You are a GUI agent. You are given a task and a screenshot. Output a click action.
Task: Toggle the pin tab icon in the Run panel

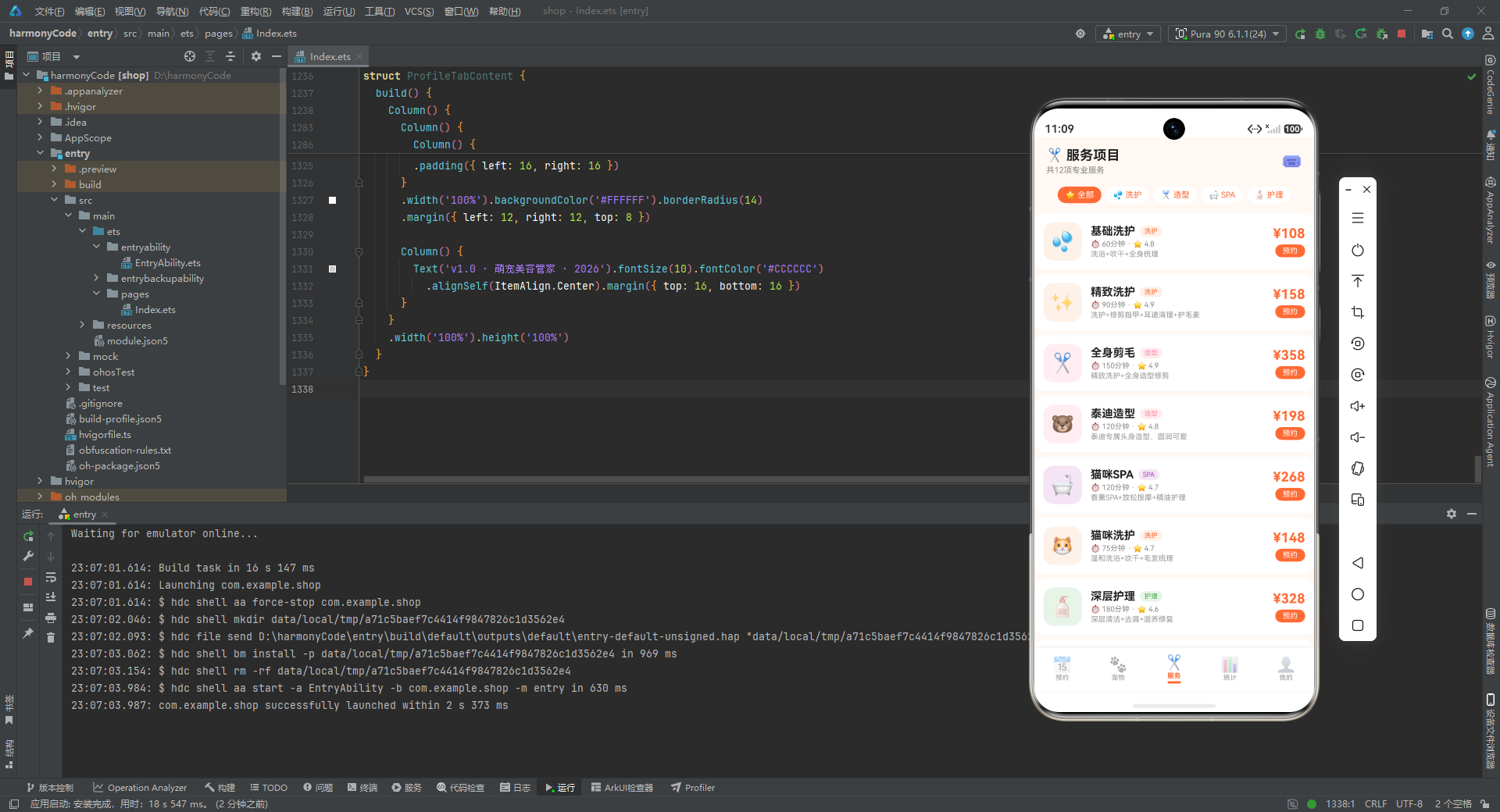28,633
